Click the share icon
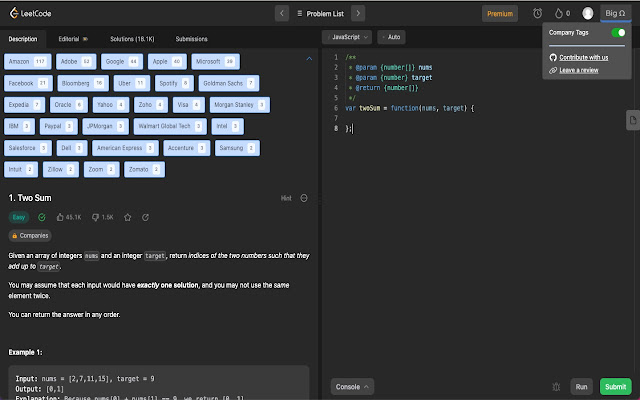The width and height of the screenshot is (640, 400). tap(145, 218)
